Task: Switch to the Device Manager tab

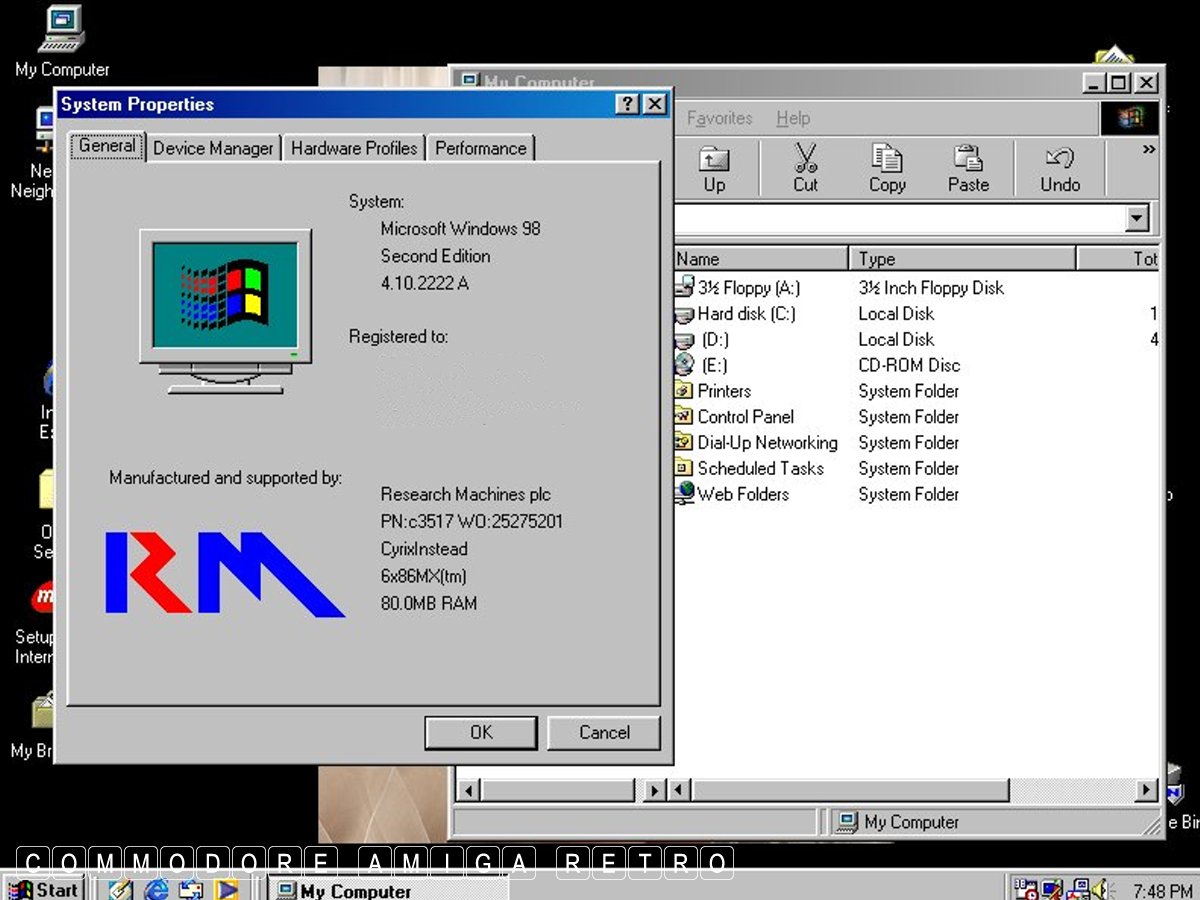Action: click(213, 148)
